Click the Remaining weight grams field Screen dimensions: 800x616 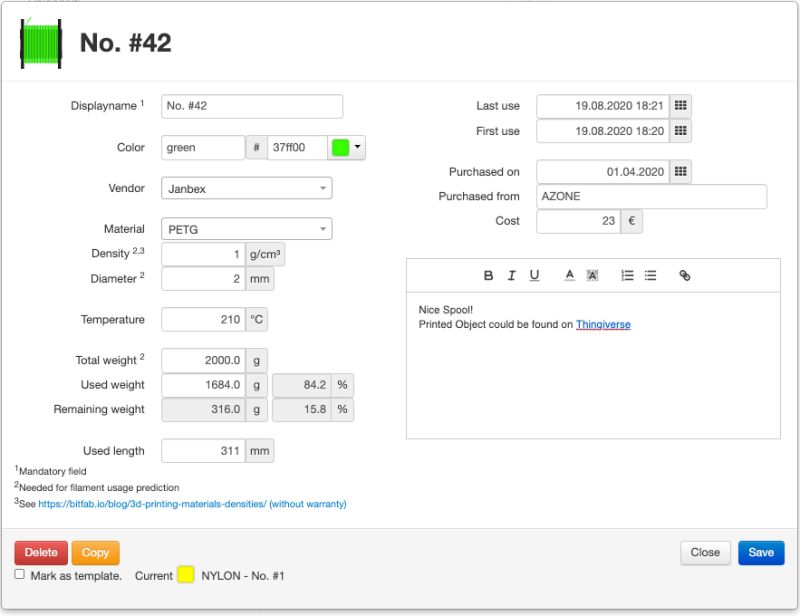[203, 409]
